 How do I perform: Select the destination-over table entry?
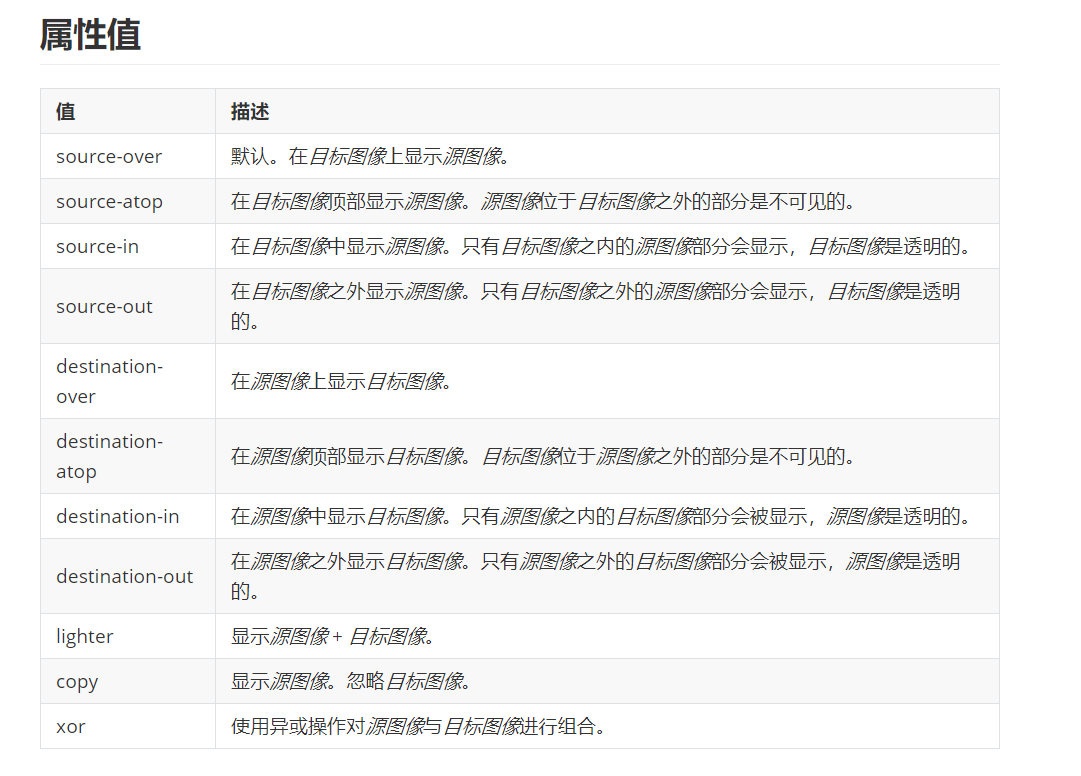click(110, 381)
